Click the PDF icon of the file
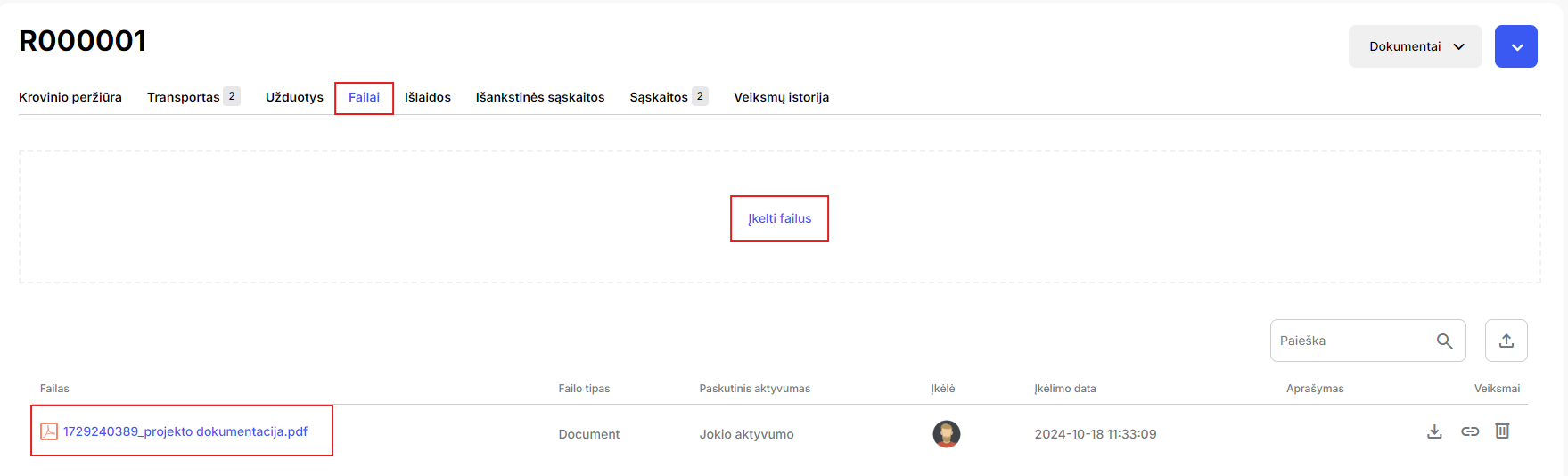Viewport: 1568px width, 476px height. [x=49, y=431]
